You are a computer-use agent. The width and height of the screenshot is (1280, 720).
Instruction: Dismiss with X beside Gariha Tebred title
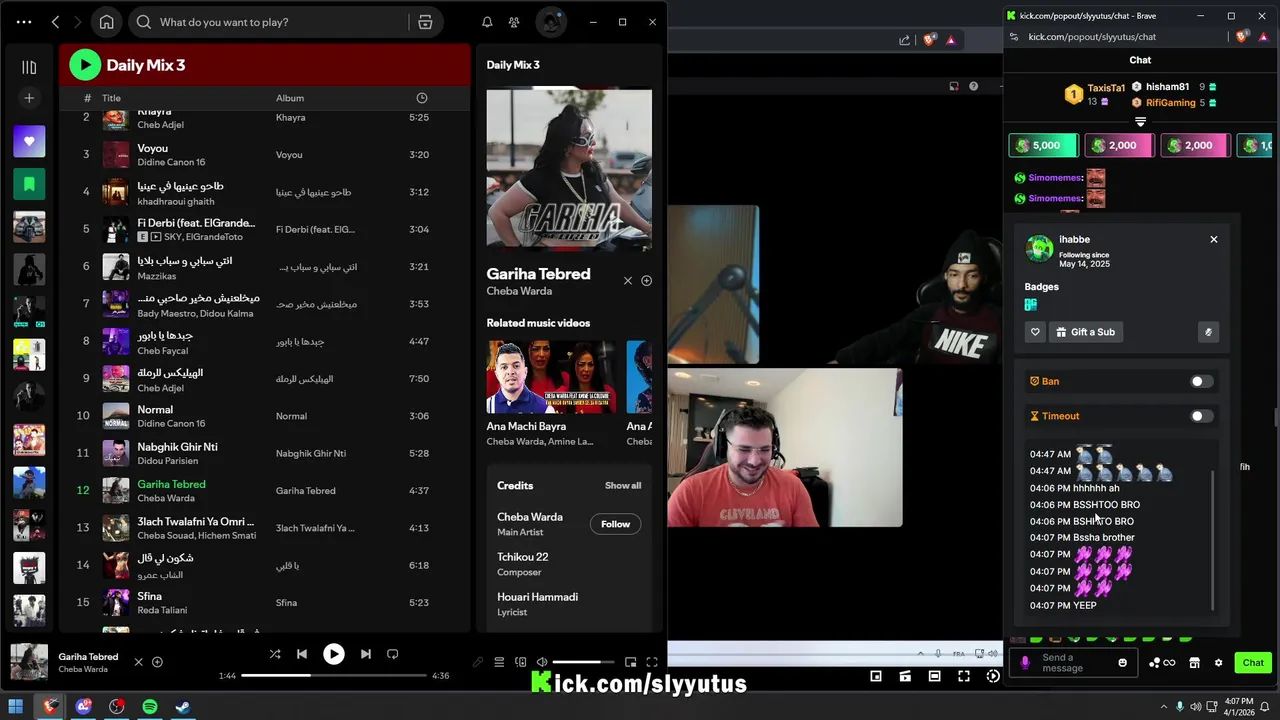click(628, 281)
